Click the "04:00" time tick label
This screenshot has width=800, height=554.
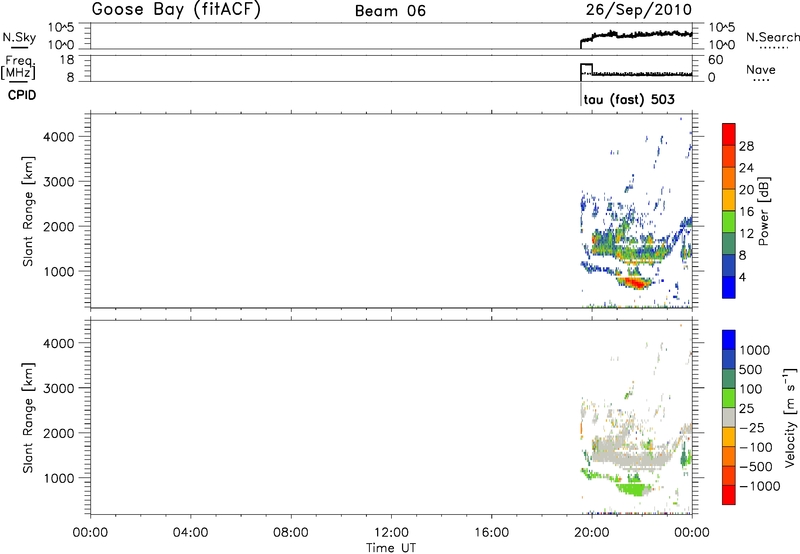(190, 533)
